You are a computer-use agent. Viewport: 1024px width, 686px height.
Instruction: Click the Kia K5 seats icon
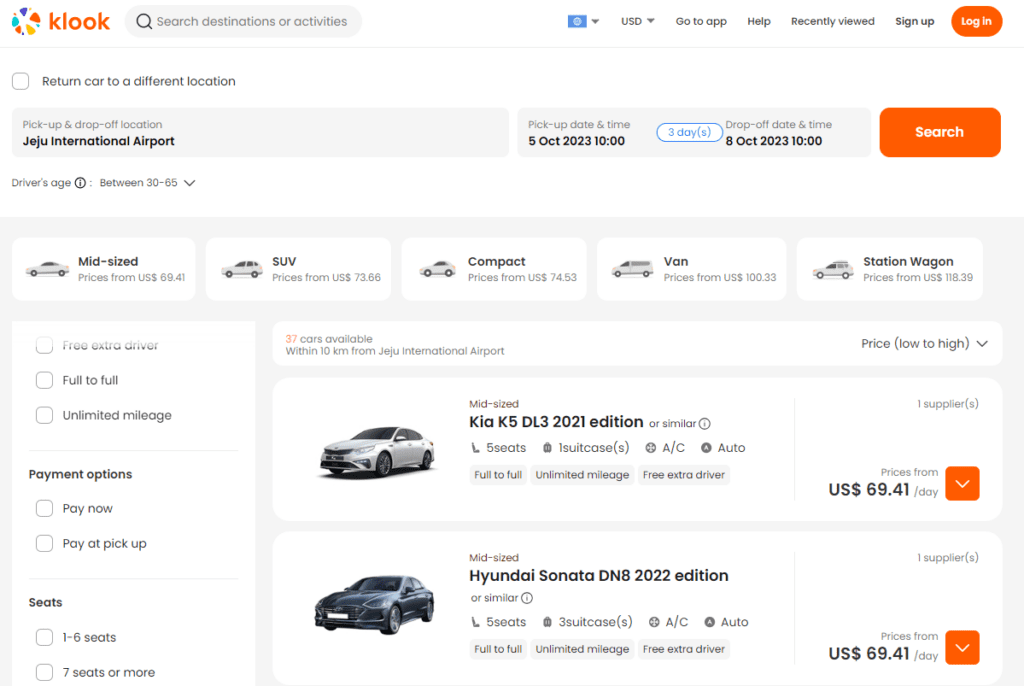(475, 448)
